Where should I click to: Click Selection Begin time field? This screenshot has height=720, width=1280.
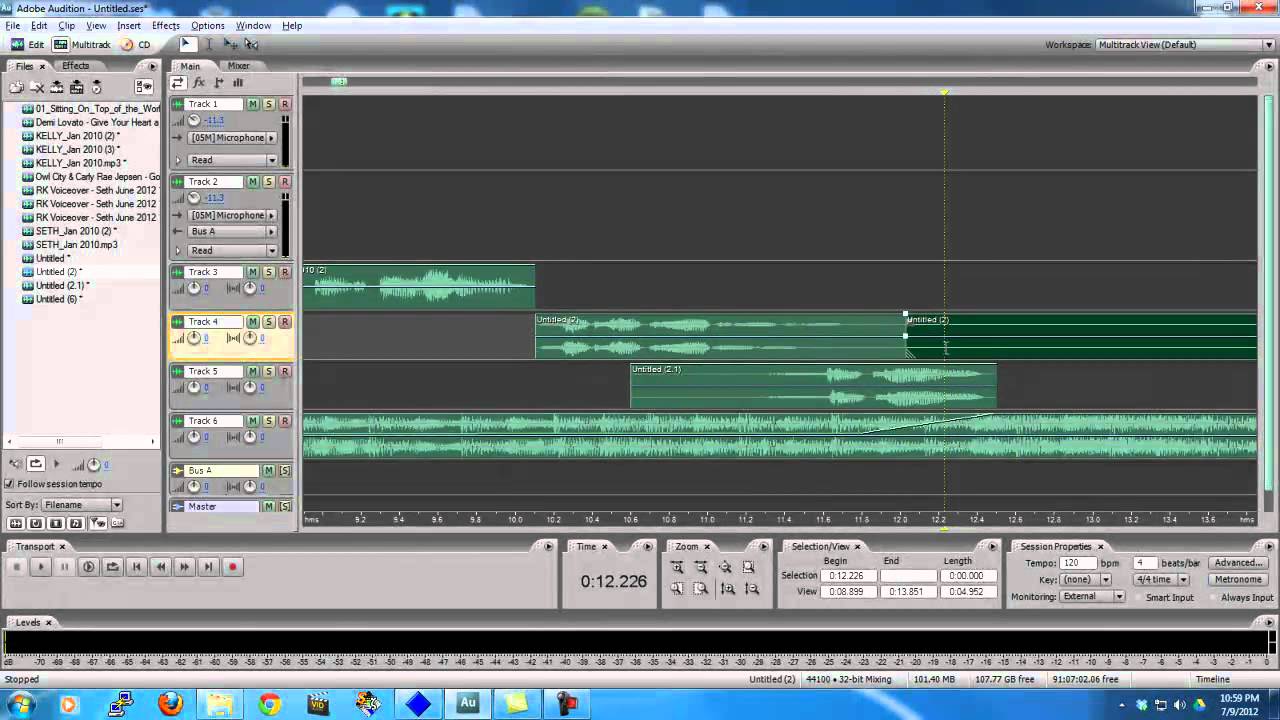click(849, 576)
